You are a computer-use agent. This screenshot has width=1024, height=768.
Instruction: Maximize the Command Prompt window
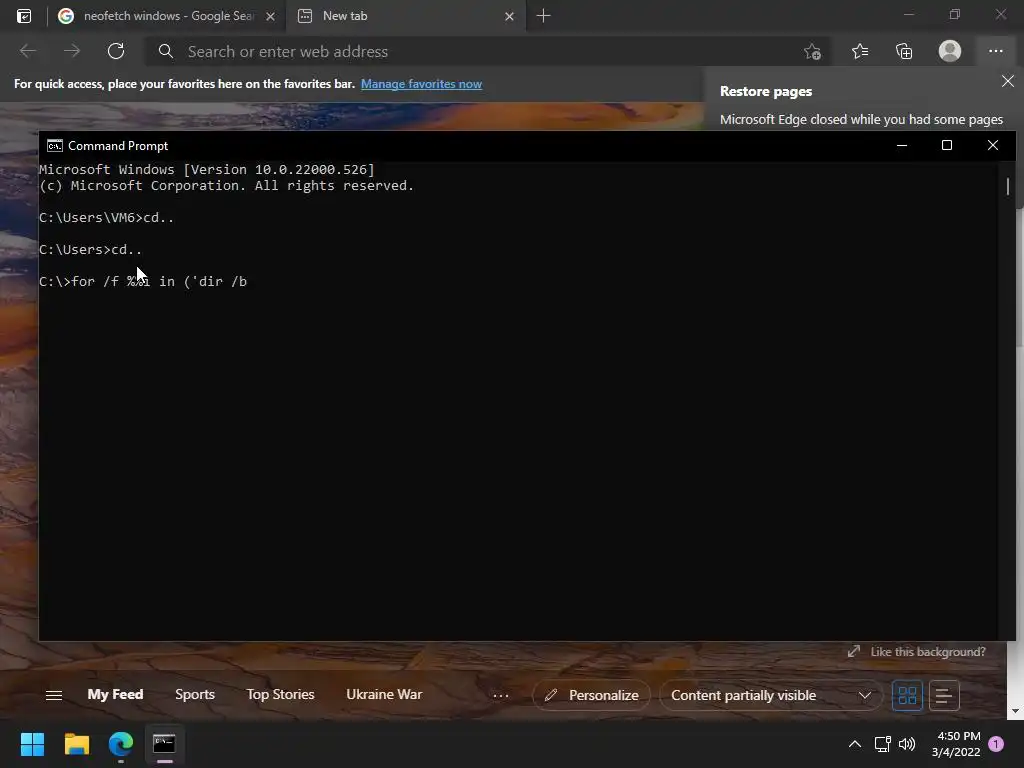pos(947,145)
